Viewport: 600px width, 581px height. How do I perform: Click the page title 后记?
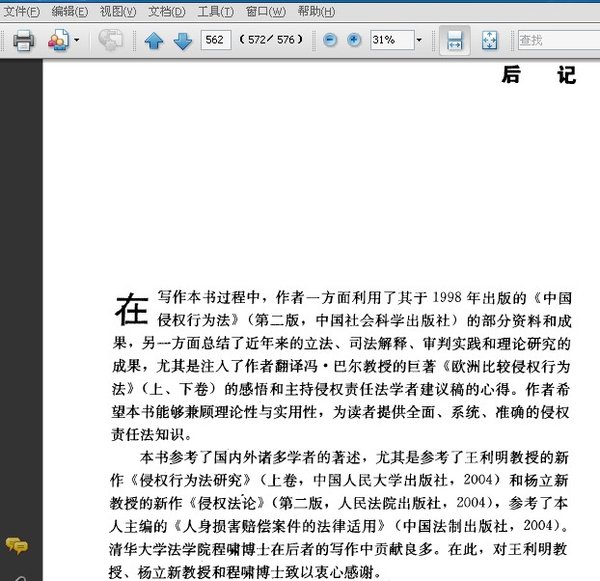[x=539, y=75]
